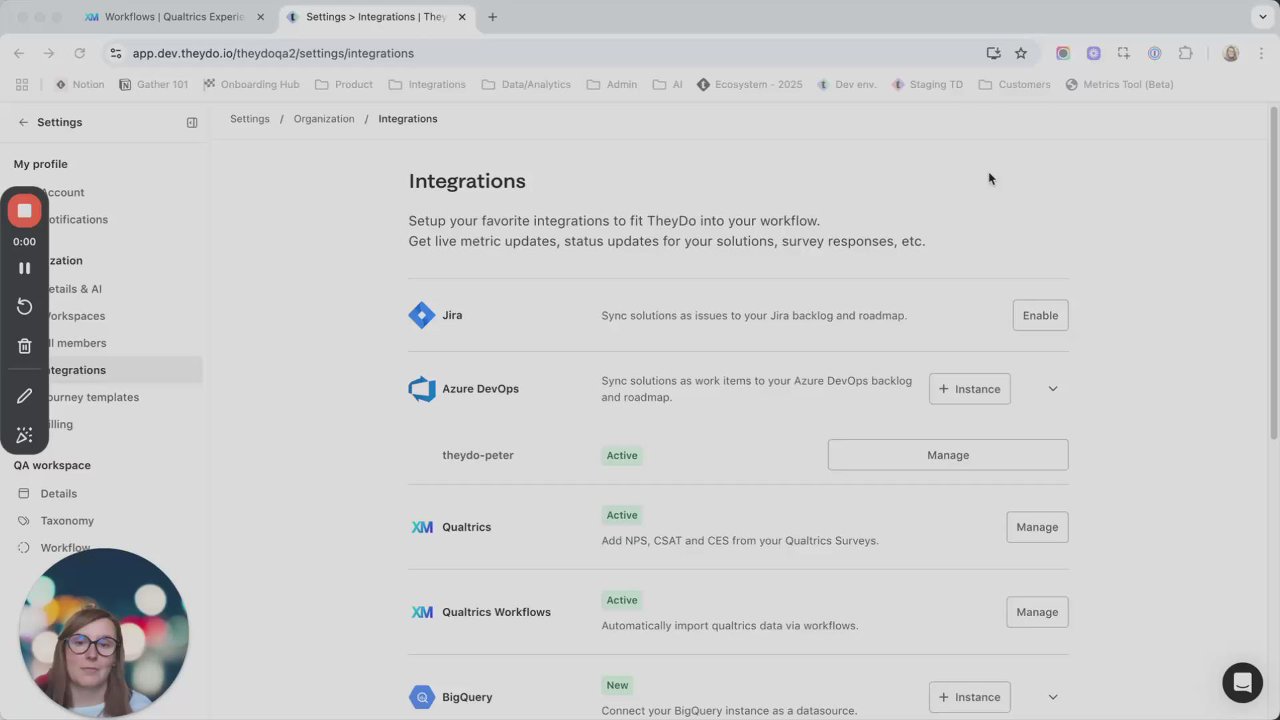
Task: Manage the Qualtrics Workflows integration
Action: point(1036,612)
